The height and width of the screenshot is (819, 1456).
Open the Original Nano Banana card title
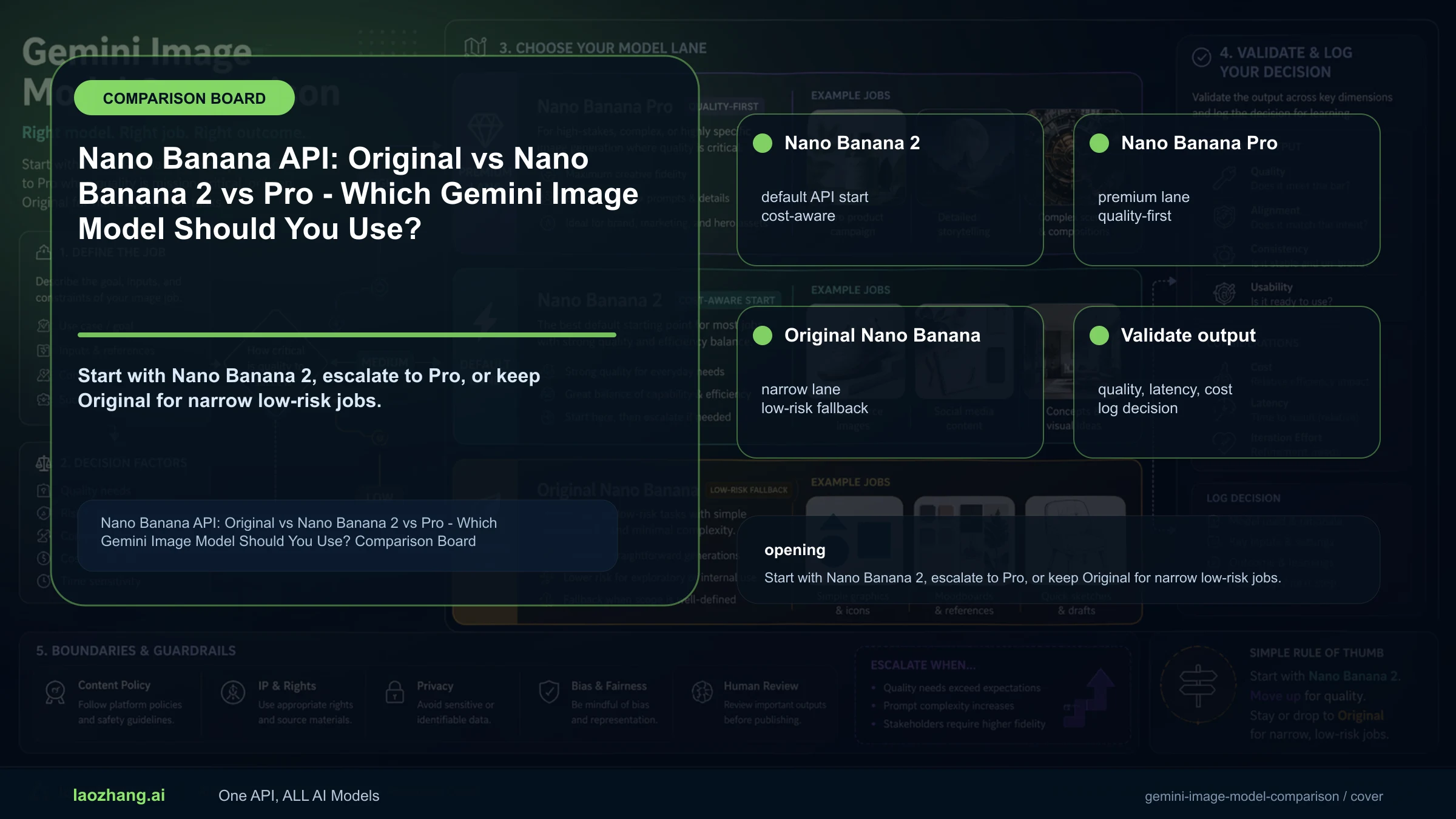882,335
